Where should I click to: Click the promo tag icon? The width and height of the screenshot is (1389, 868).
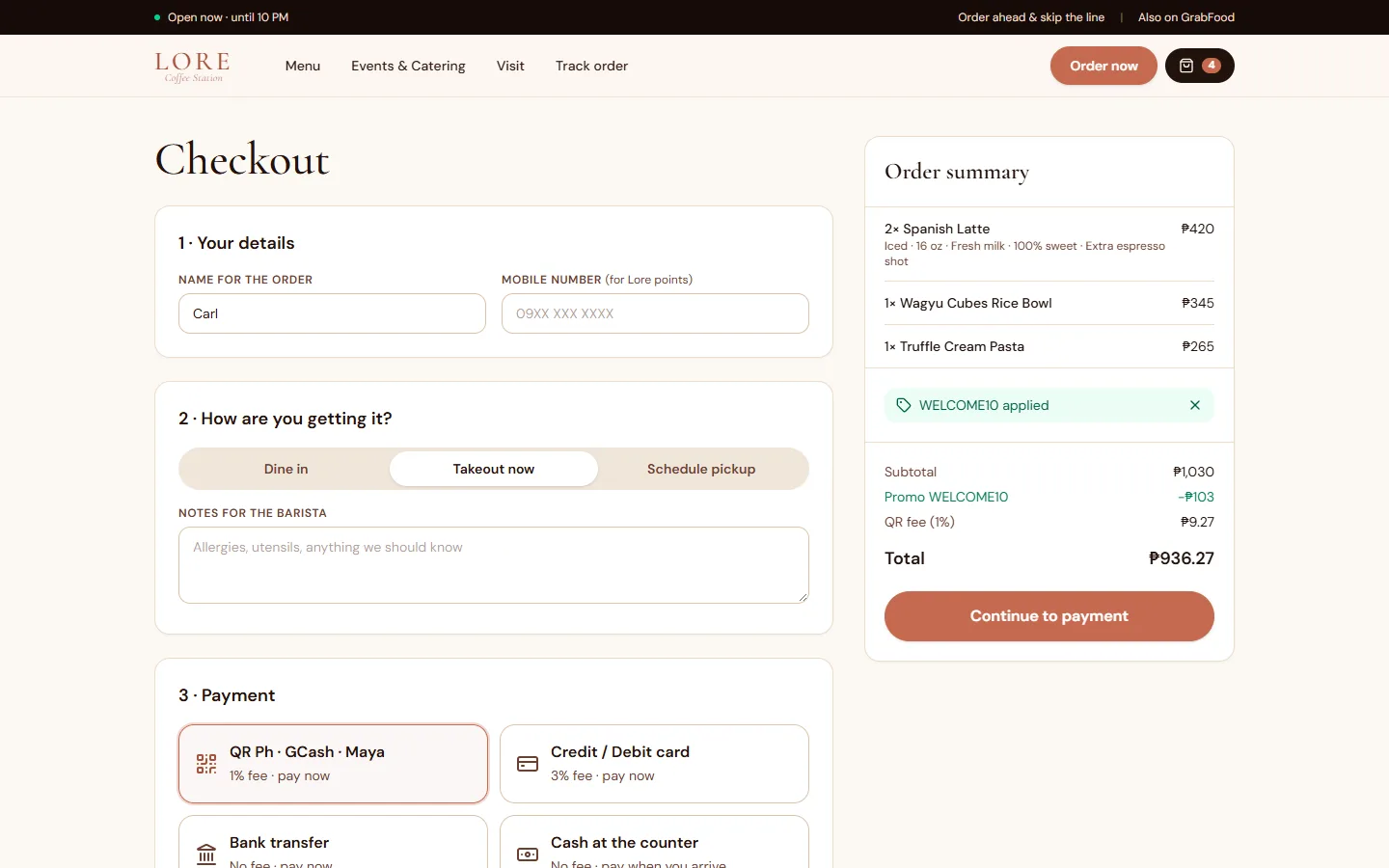(904, 405)
